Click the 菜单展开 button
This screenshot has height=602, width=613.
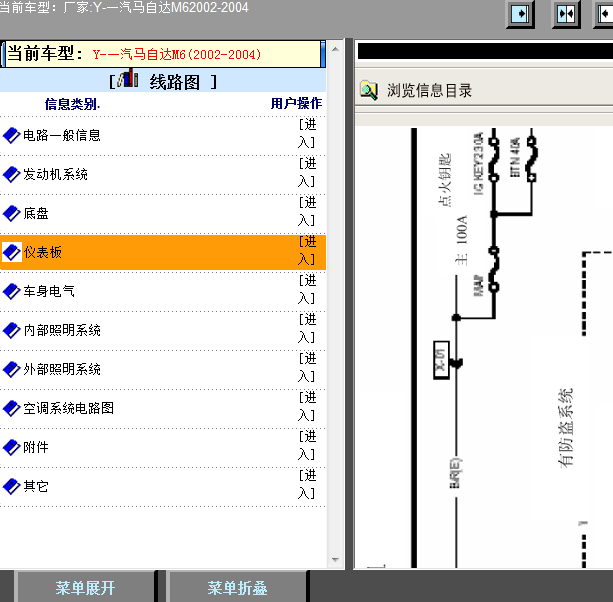coord(85,588)
